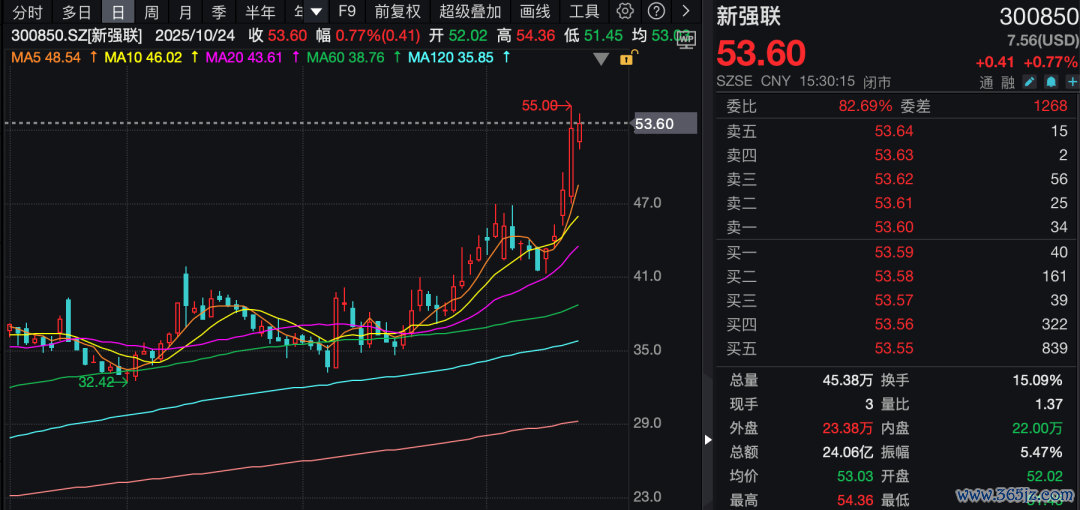This screenshot has height=510, width=1080.
Task: Click the help question mark icon
Action: [x=656, y=12]
